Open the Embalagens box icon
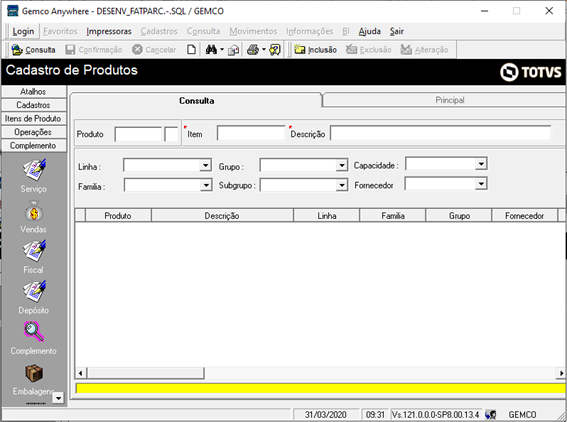 [x=34, y=373]
